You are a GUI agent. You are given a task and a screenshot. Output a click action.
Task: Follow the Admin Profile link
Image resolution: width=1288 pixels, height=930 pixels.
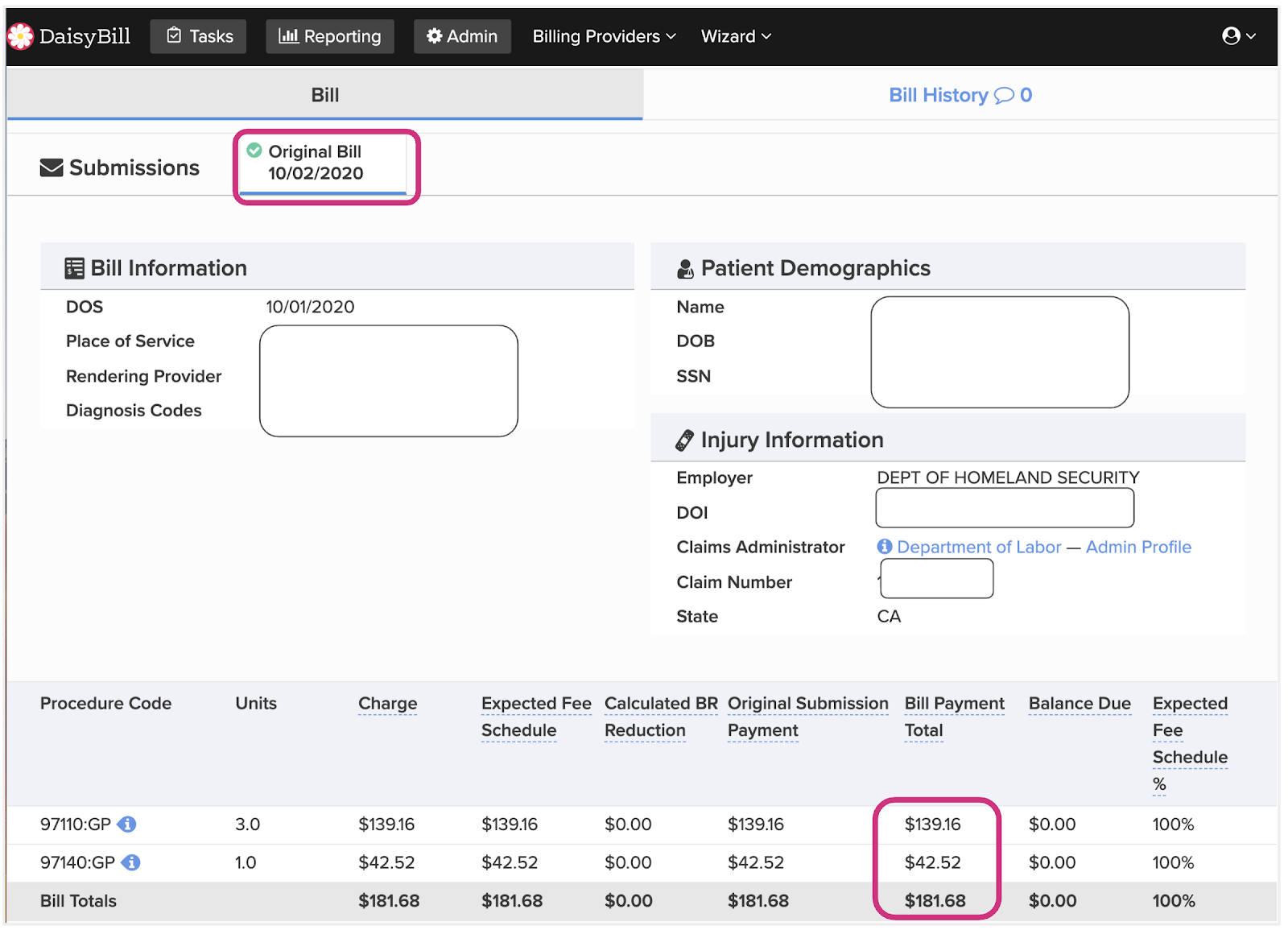pos(1138,547)
